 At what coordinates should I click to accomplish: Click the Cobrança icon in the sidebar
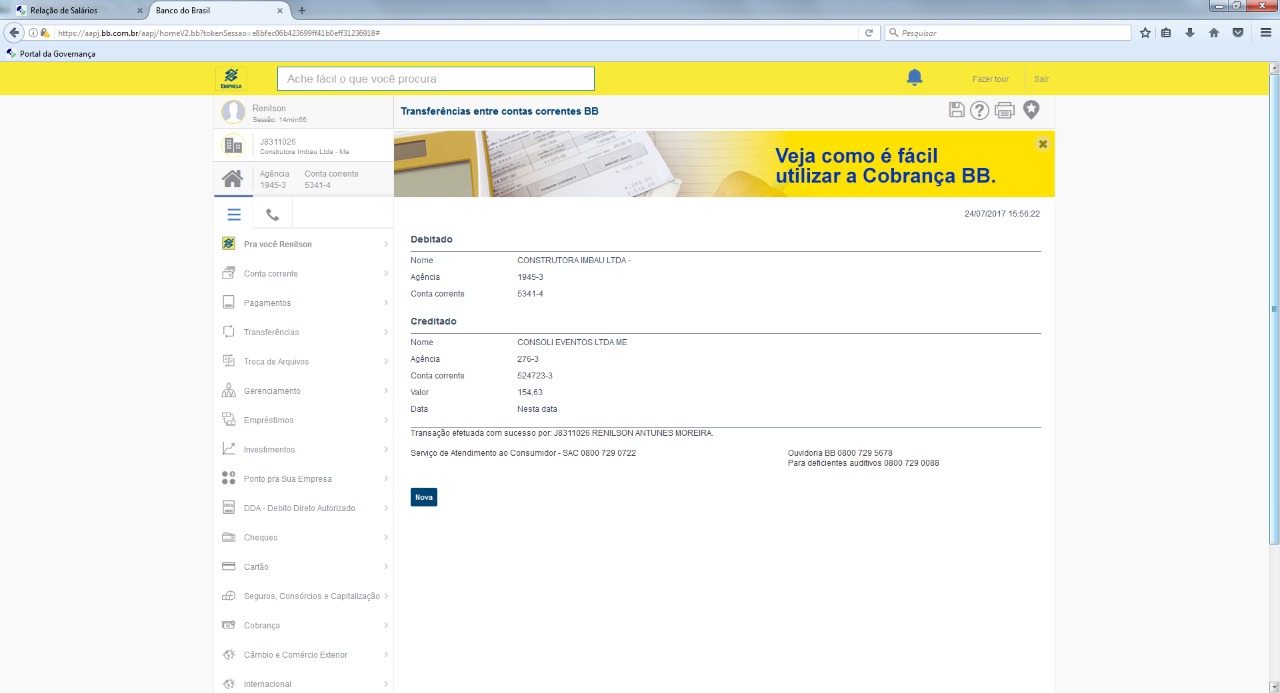point(228,625)
